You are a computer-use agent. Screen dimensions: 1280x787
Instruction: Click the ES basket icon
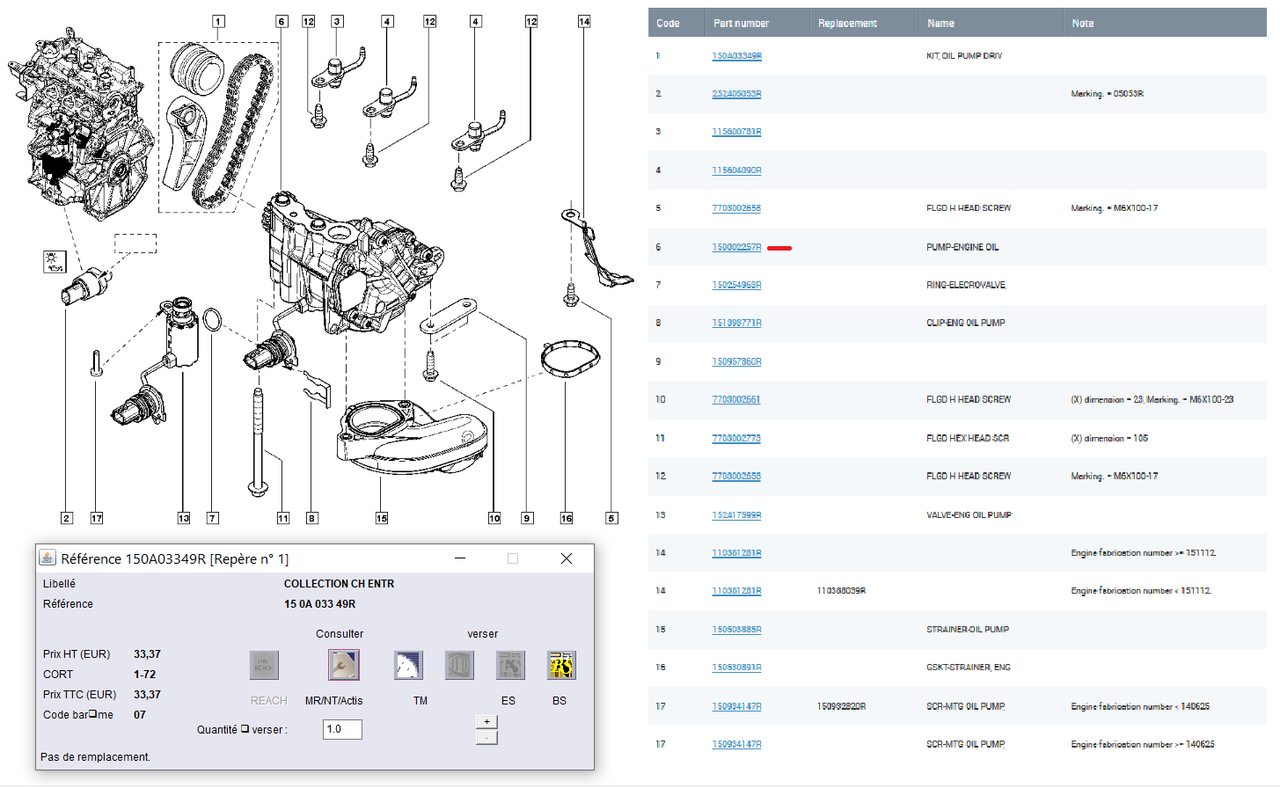click(511, 665)
